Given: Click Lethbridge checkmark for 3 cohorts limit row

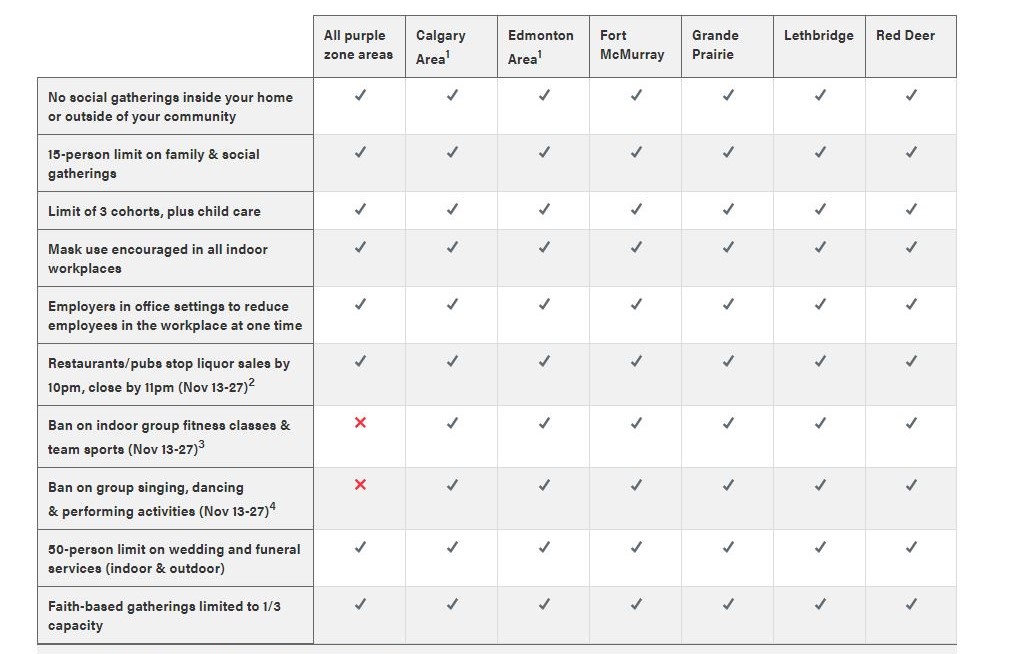Looking at the screenshot, I should click(x=820, y=210).
